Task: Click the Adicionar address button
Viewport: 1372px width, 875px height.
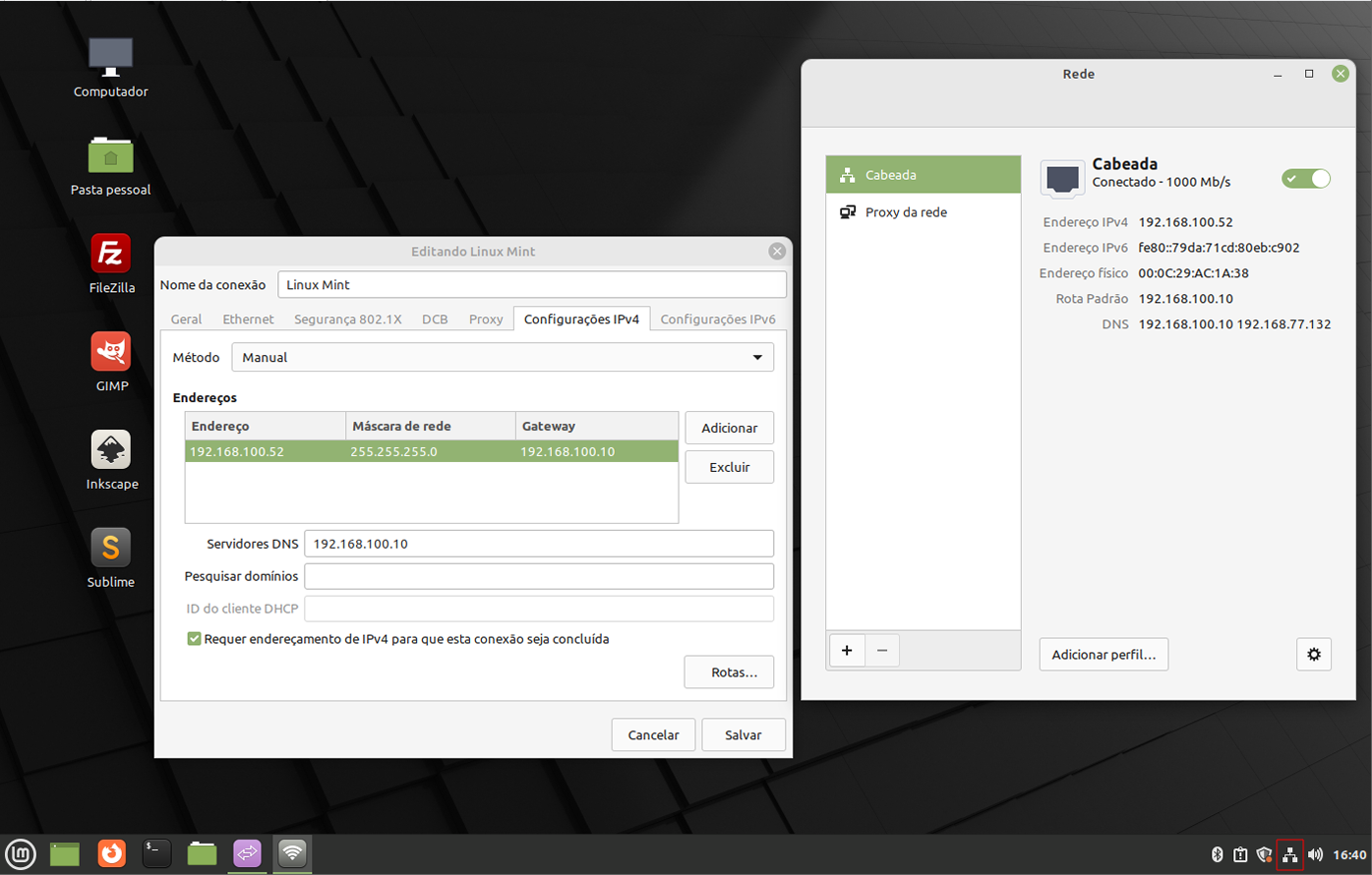Action: [x=729, y=429]
